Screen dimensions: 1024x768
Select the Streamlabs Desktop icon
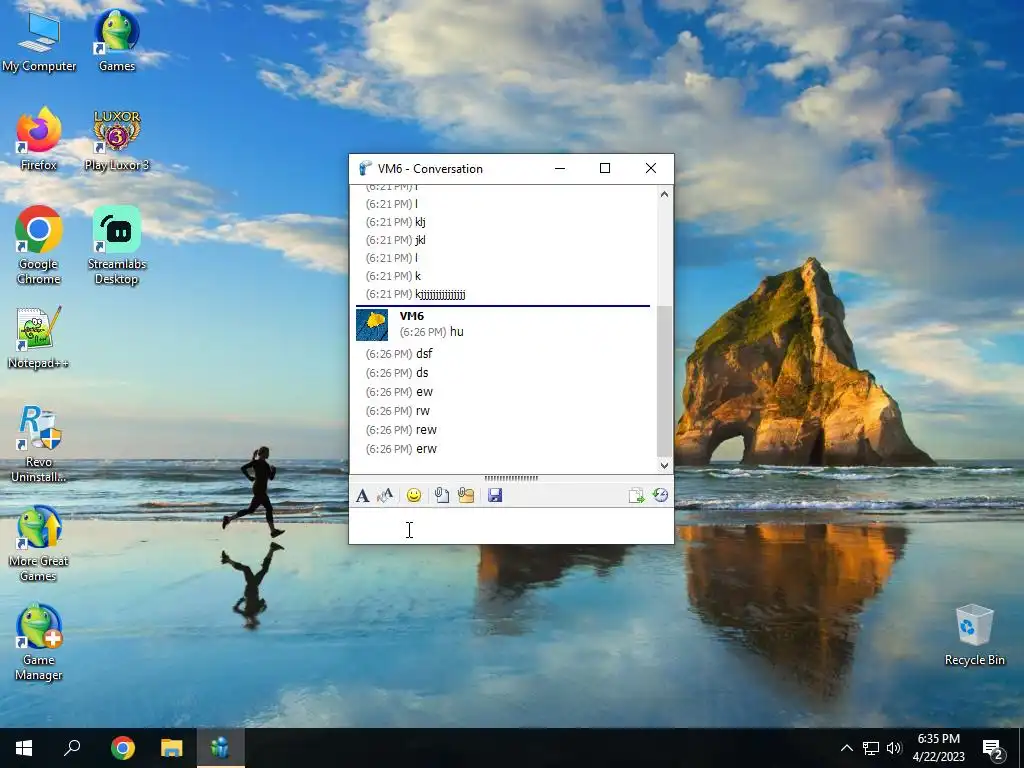coord(117,246)
